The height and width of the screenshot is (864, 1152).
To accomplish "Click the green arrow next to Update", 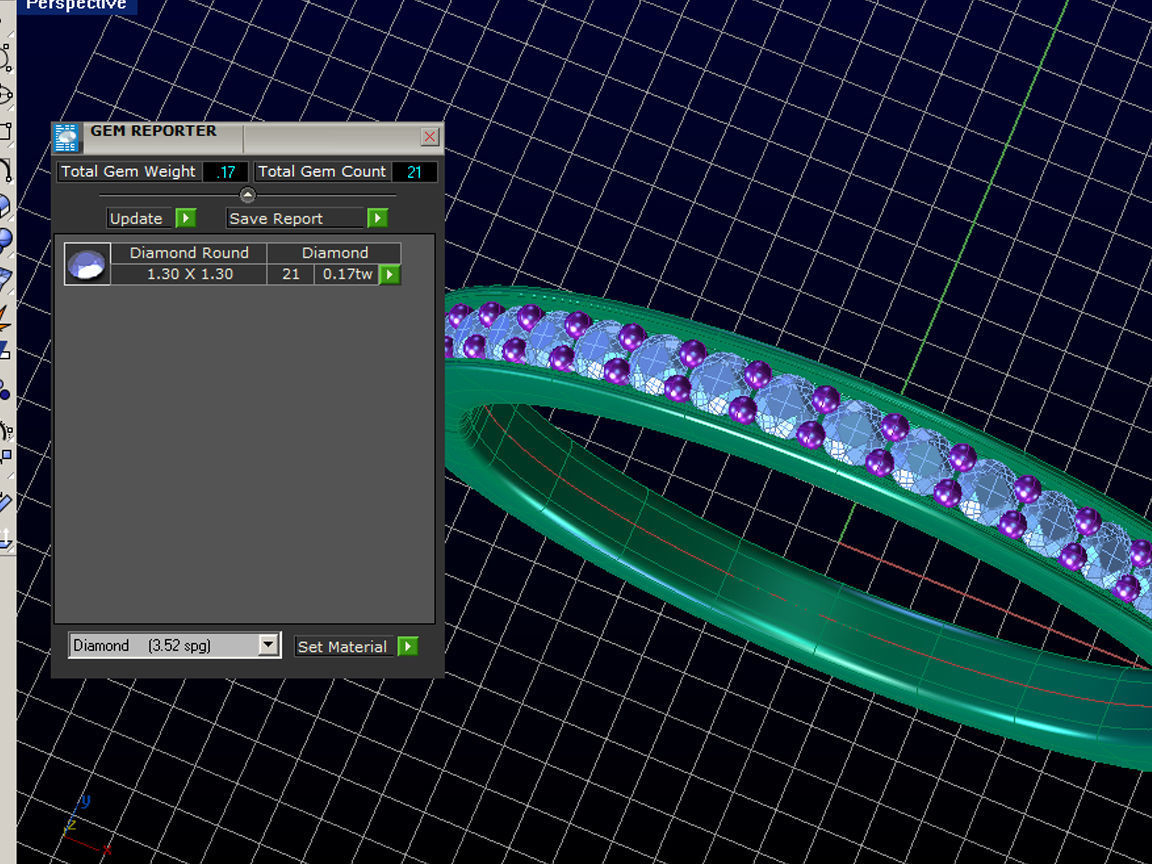I will (186, 218).
